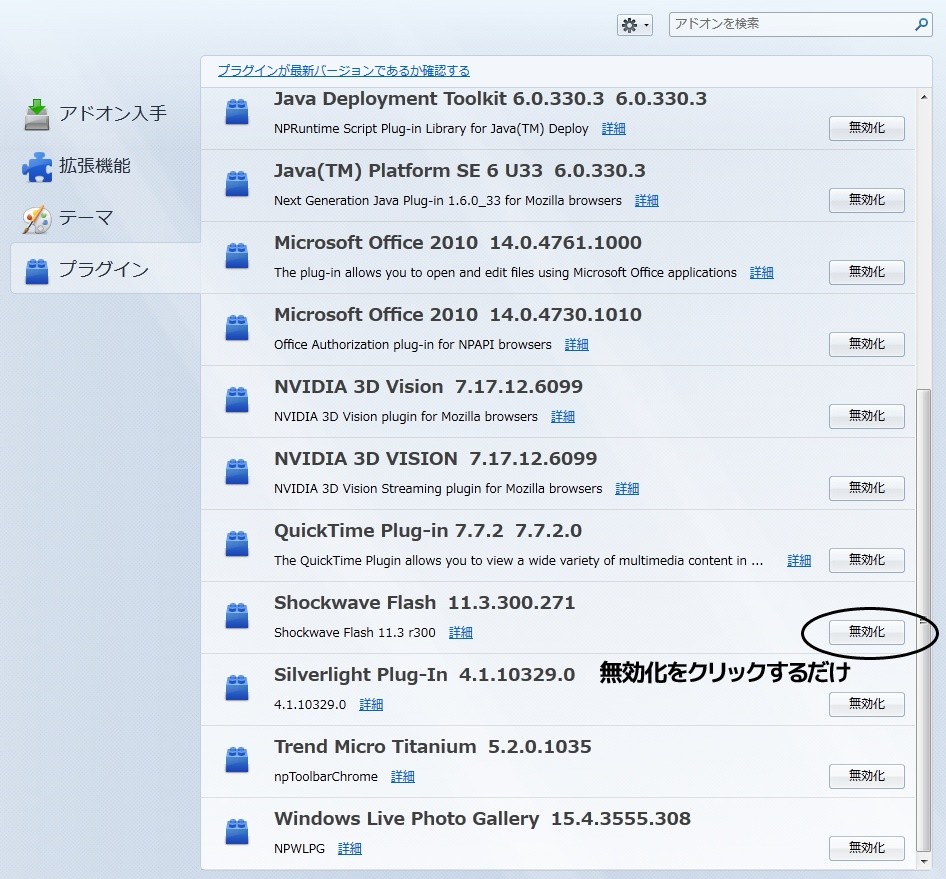The height and width of the screenshot is (879, 946).
Task: Click NVIDIA 3D VISION Streaming plugin icon
Action: click(236, 472)
